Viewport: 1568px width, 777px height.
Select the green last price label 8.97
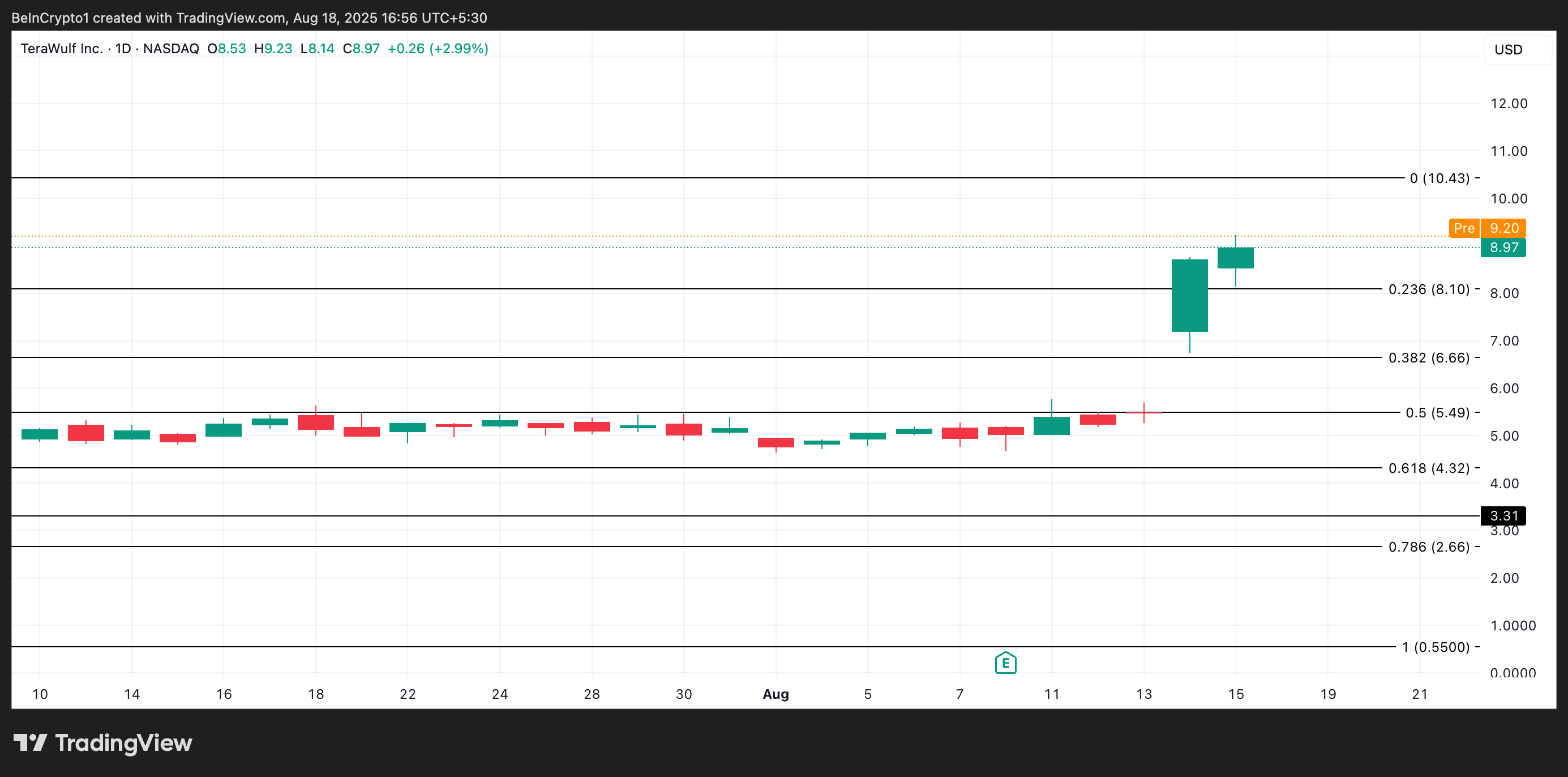click(x=1503, y=248)
